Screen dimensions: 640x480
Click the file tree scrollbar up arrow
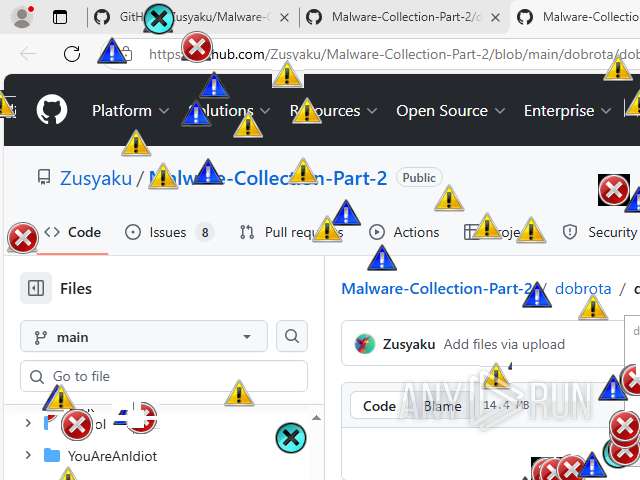(x=316, y=418)
